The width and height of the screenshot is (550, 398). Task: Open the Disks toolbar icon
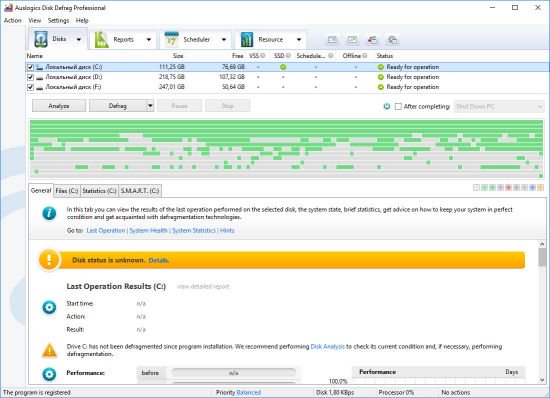(x=41, y=39)
